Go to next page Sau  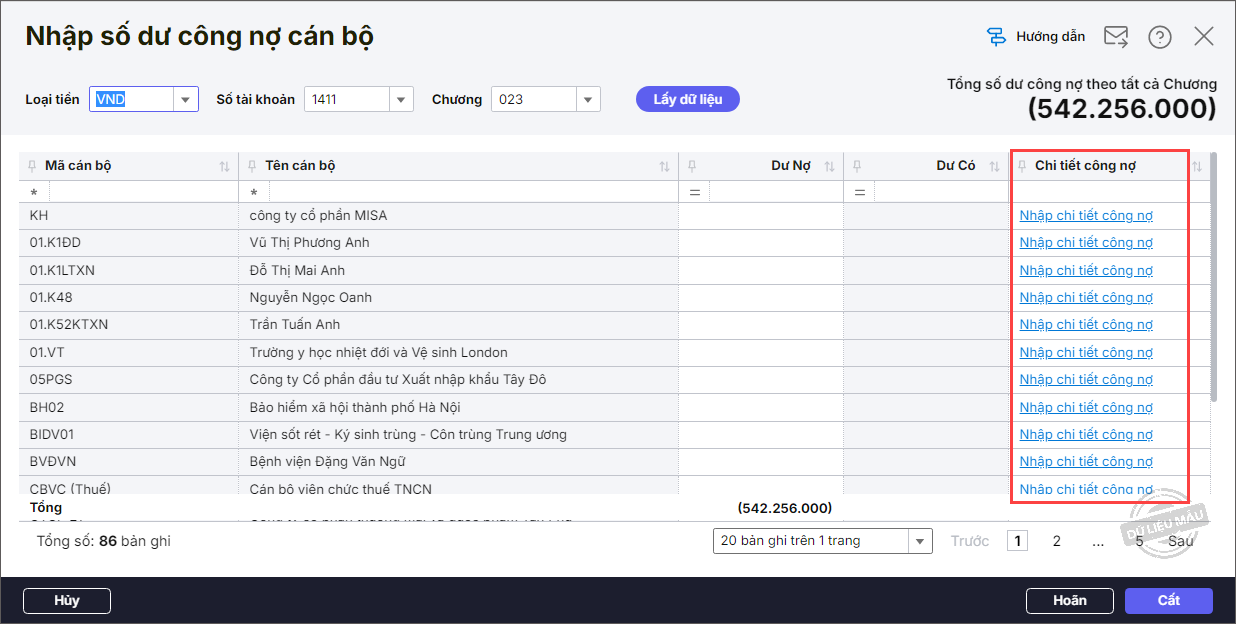click(x=1181, y=541)
